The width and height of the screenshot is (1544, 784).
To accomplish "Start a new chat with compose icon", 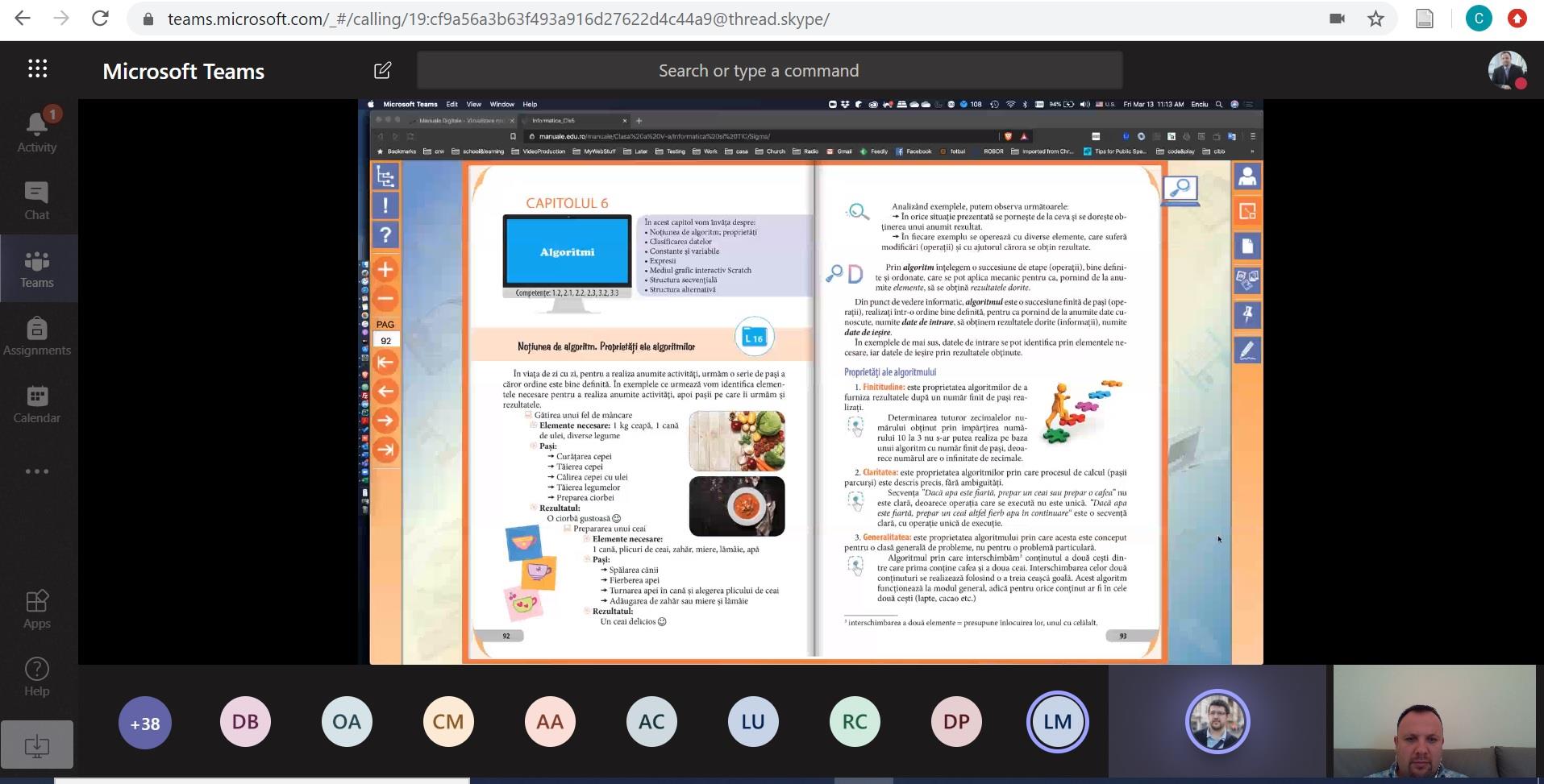I will [383, 70].
